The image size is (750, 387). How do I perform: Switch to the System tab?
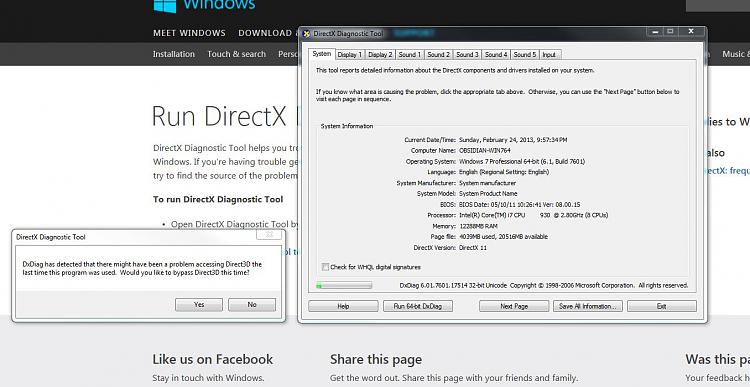click(321, 54)
